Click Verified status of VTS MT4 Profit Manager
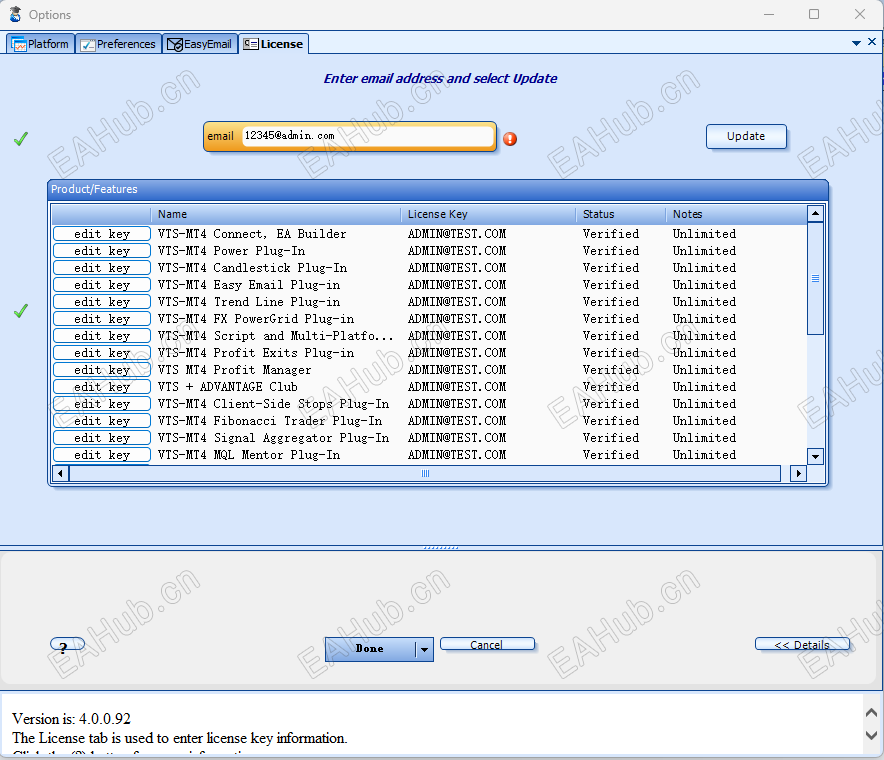Image resolution: width=884 pixels, height=760 pixels. (611, 370)
